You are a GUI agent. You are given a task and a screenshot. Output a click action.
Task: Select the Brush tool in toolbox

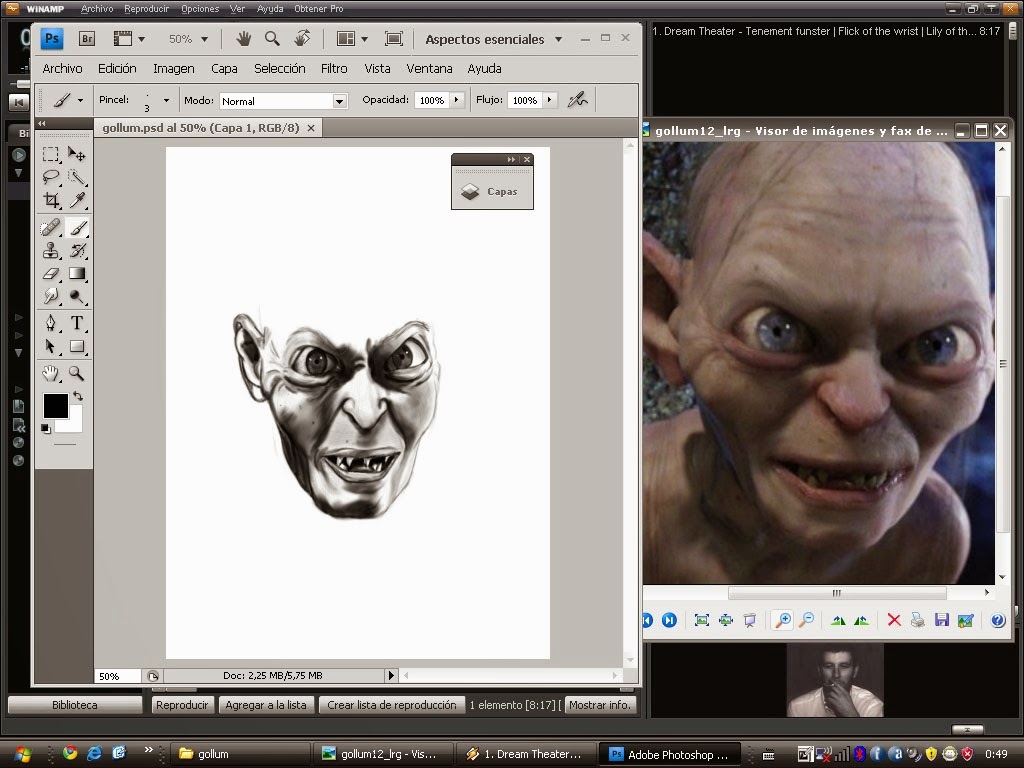pyautogui.click(x=77, y=227)
